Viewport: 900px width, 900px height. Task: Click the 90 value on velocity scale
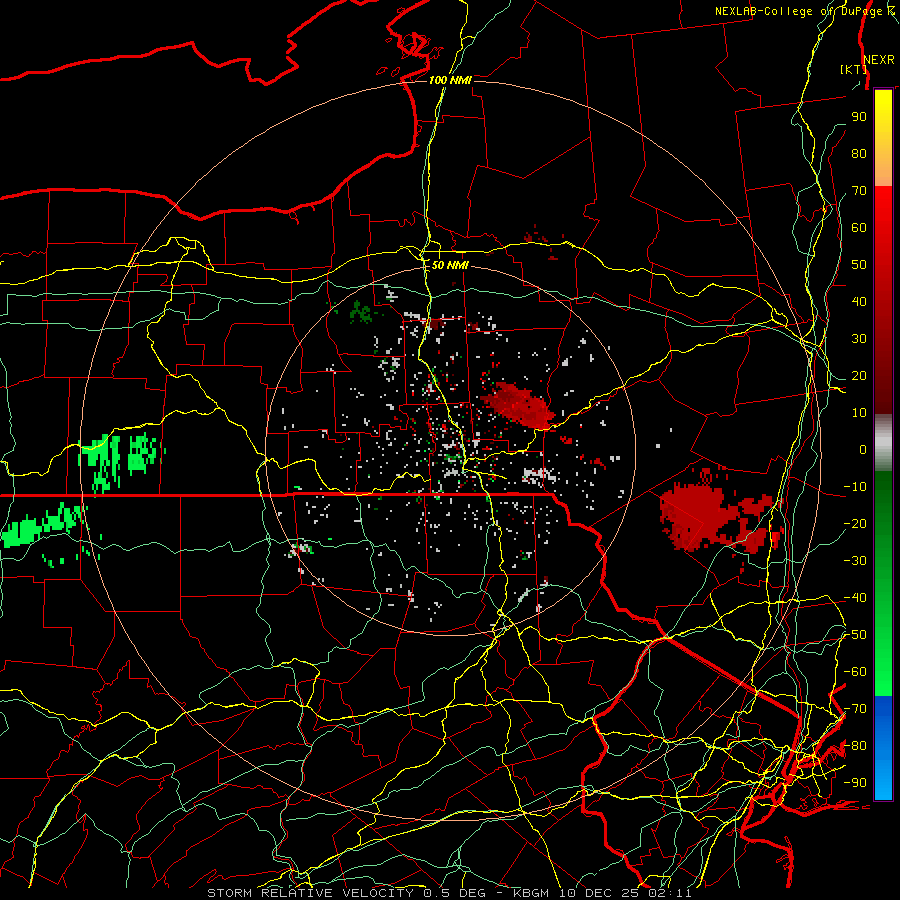point(859,117)
